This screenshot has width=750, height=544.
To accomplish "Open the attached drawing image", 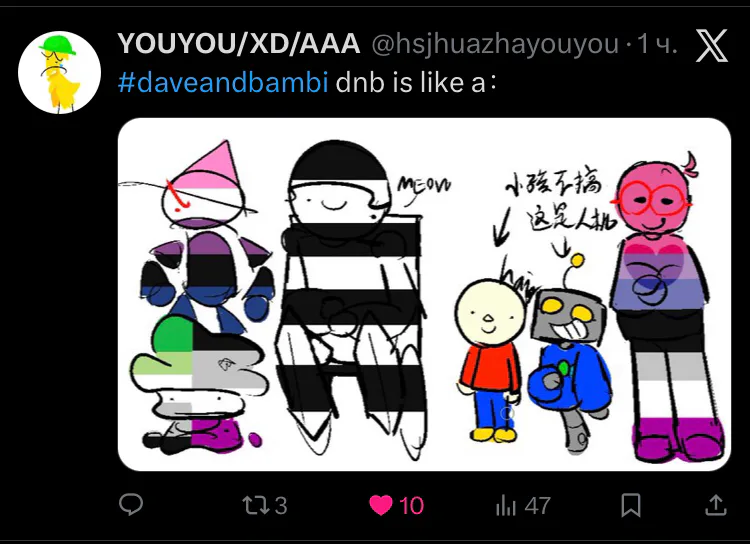I will tap(424, 294).
